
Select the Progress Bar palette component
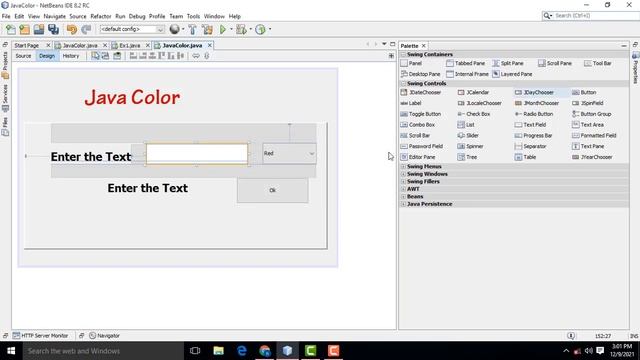[533, 136]
